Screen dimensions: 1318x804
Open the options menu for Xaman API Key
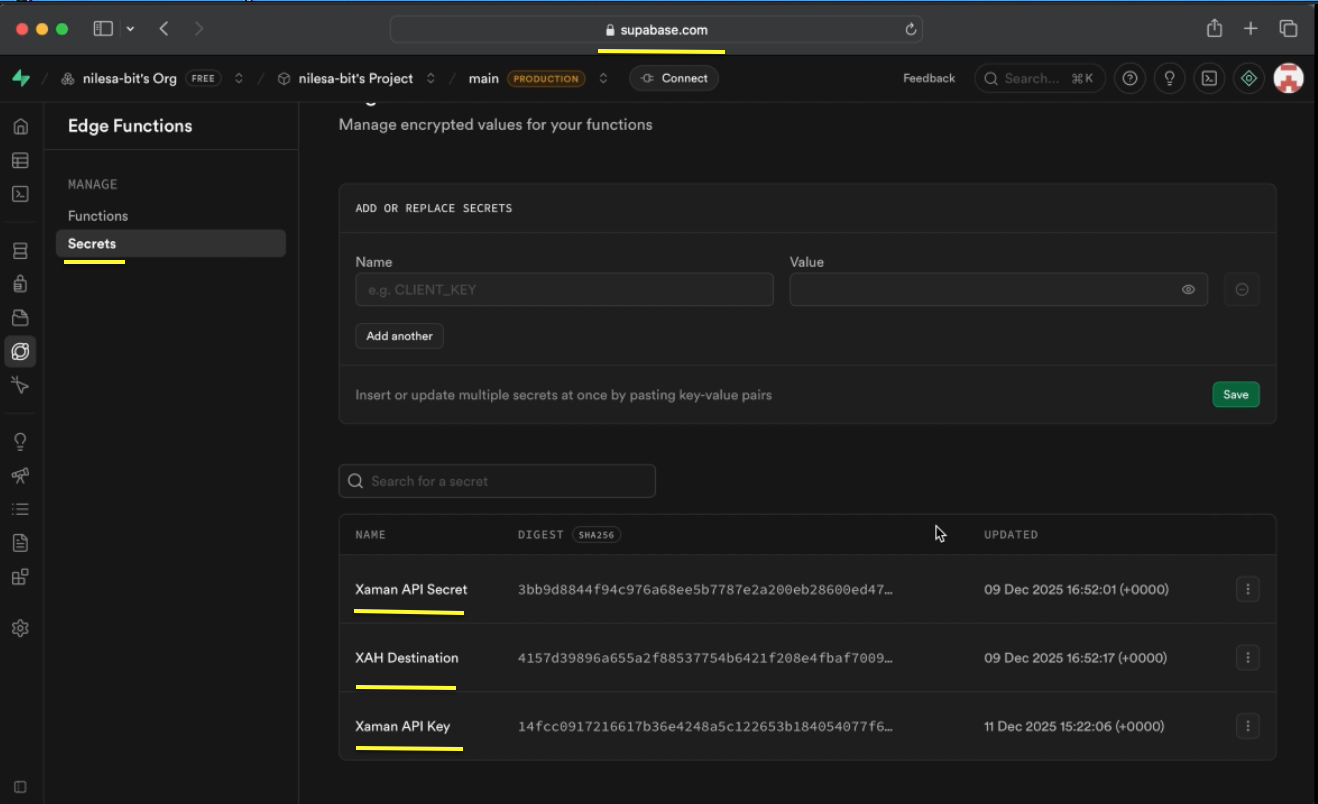(x=1248, y=726)
